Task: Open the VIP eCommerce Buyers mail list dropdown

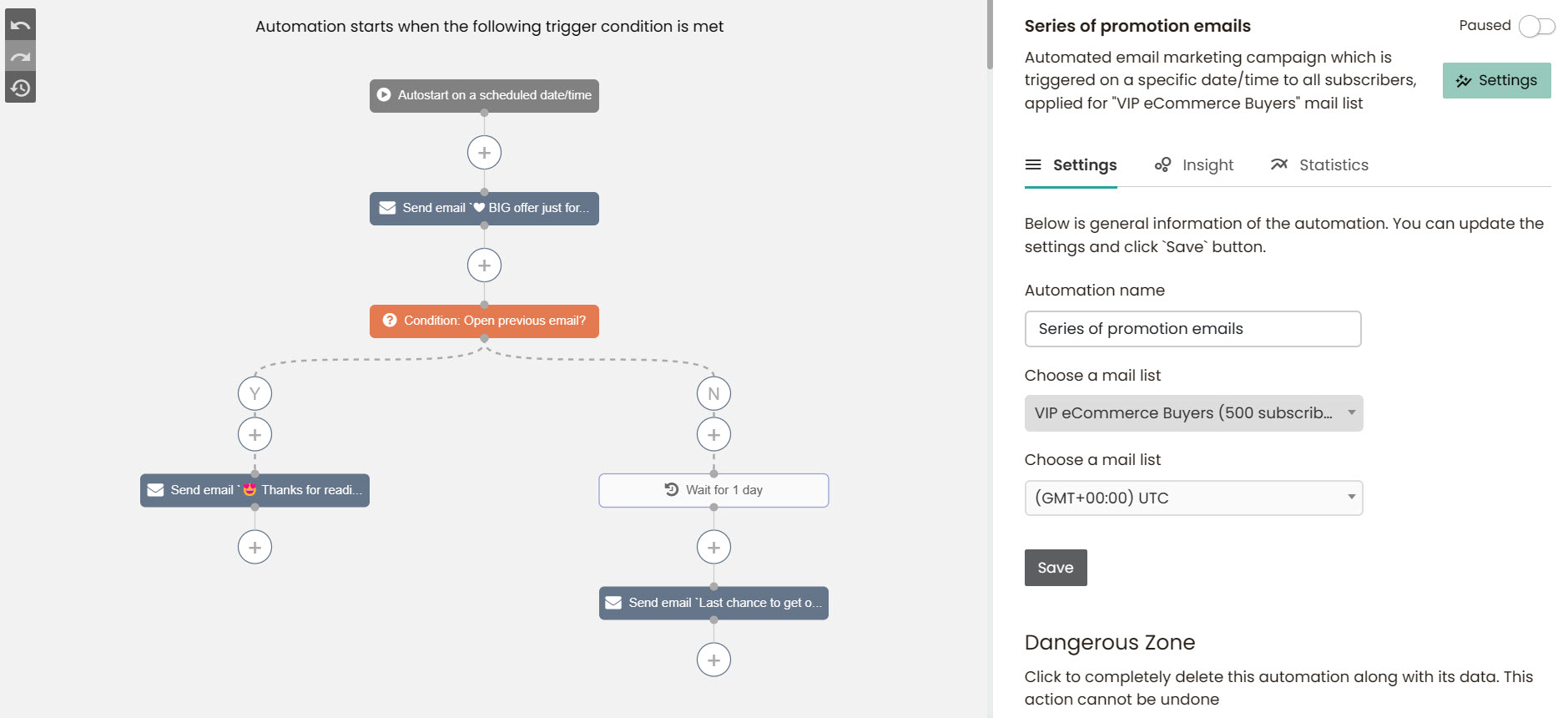Action: (1193, 413)
